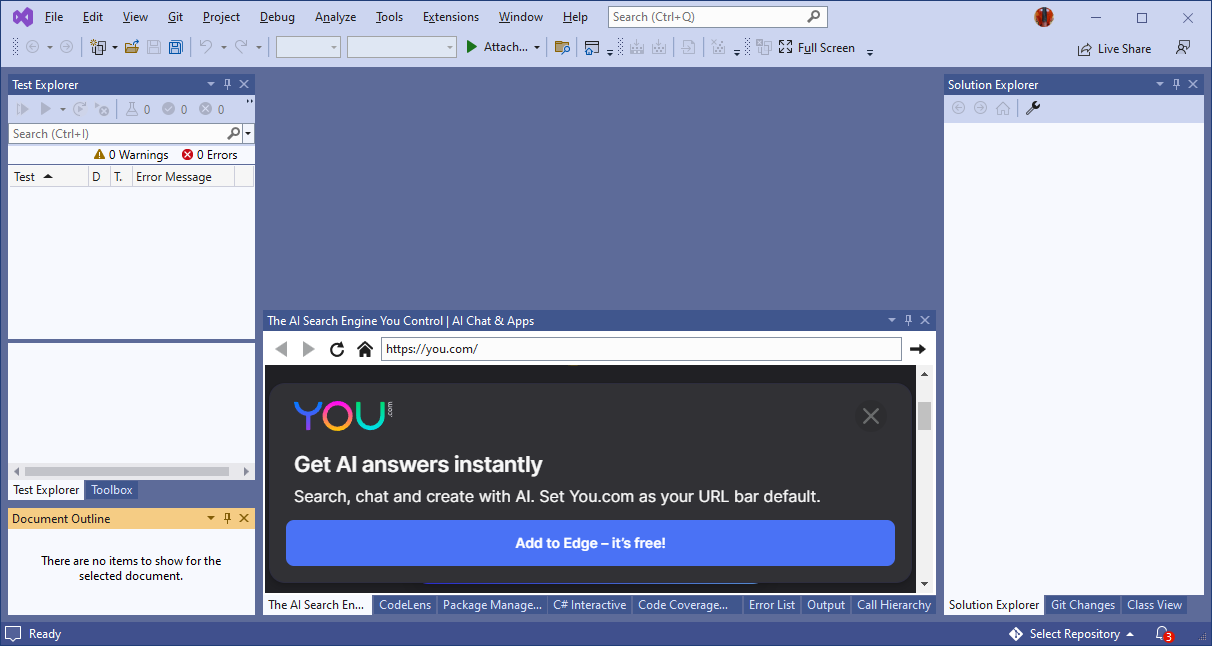The width and height of the screenshot is (1212, 646).
Task: Toggle auto-hide on the Document Outline panel
Action: (x=226, y=518)
